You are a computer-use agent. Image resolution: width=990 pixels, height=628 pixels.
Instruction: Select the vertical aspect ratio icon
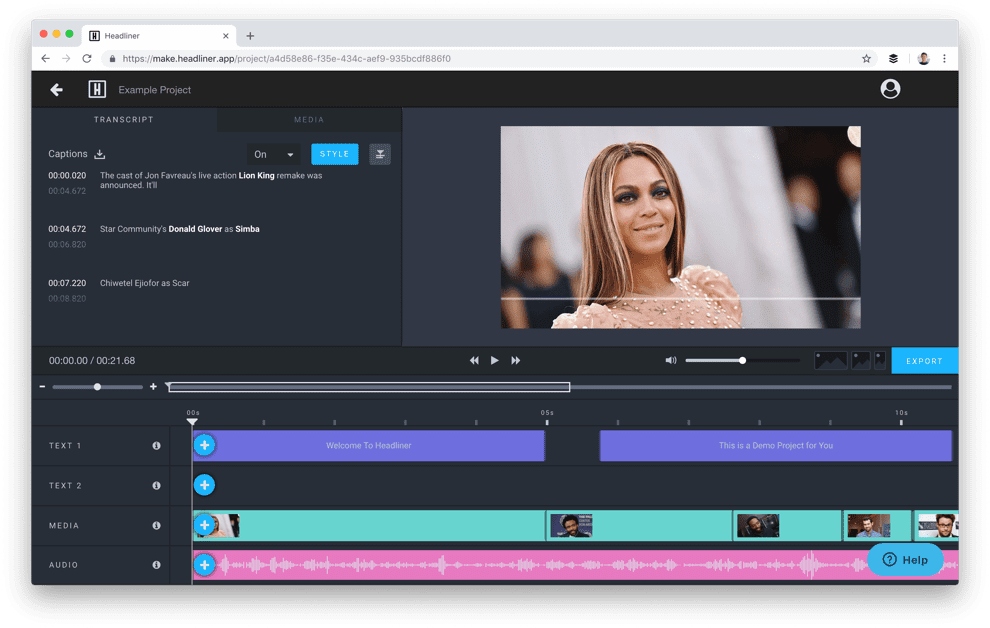point(879,360)
